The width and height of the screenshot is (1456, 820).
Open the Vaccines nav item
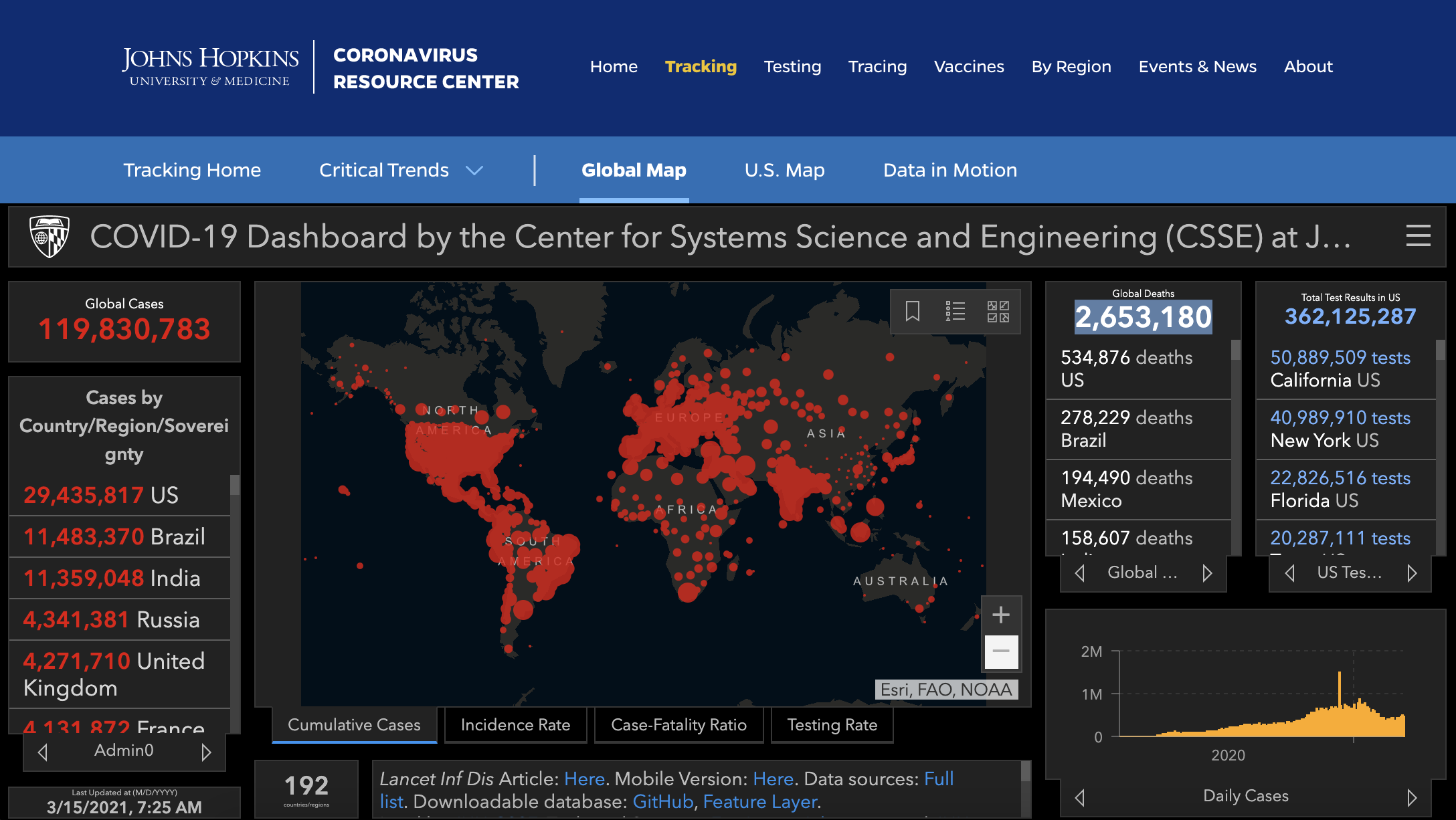point(969,67)
